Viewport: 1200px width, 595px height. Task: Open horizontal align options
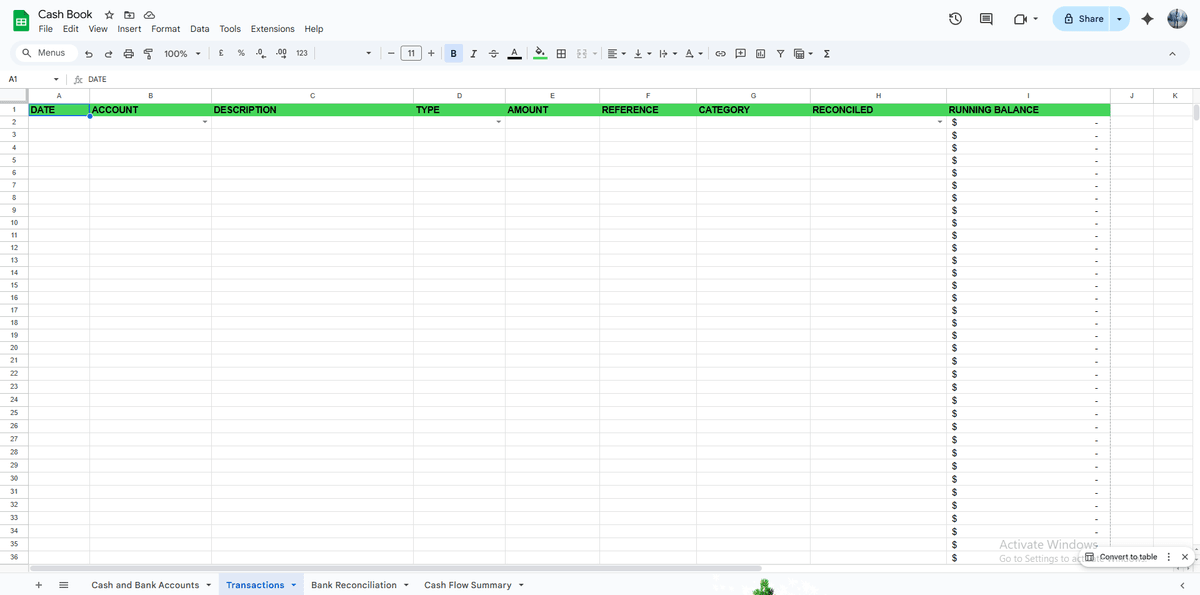pos(616,54)
